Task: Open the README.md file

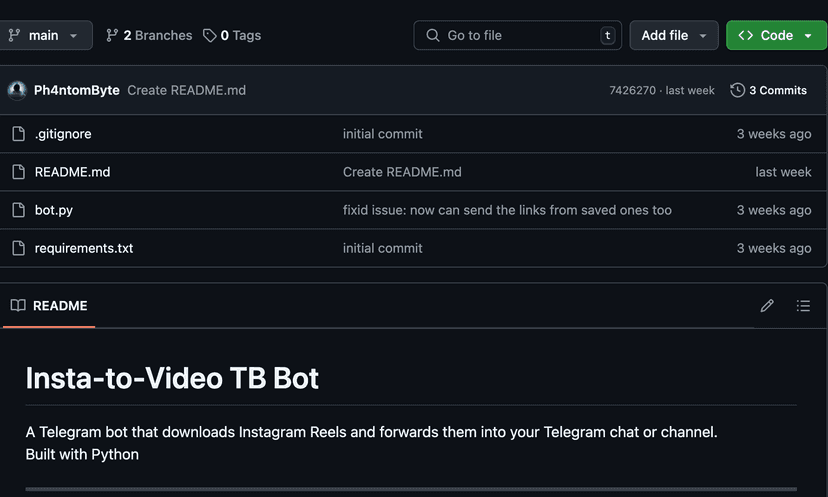Action: (x=72, y=172)
